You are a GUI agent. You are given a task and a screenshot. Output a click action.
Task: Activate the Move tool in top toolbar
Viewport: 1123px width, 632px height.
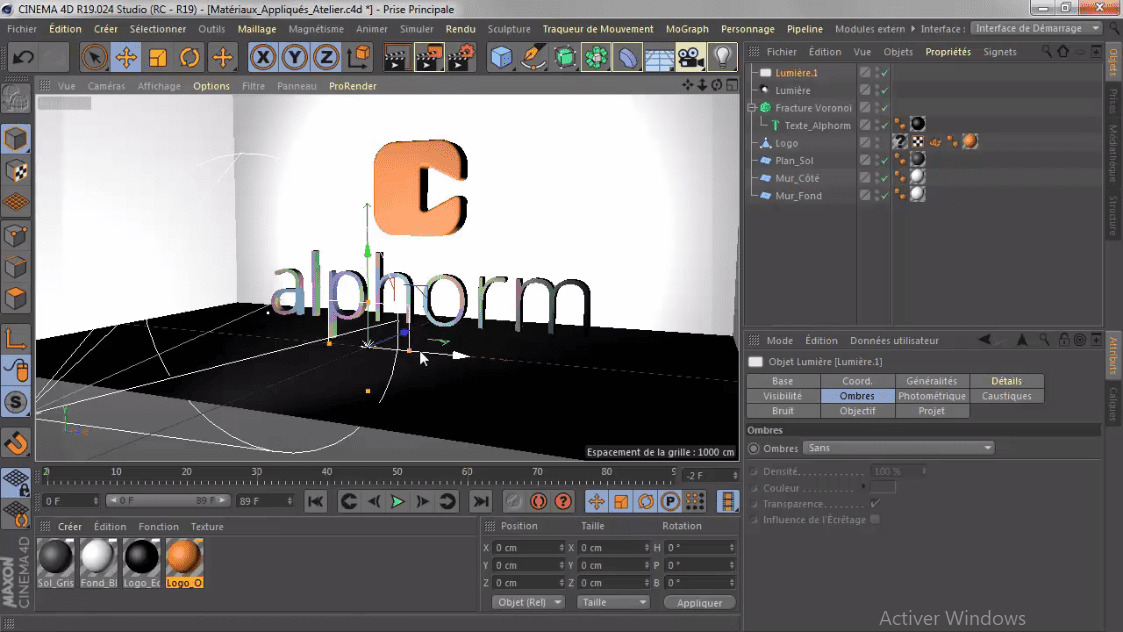point(126,57)
